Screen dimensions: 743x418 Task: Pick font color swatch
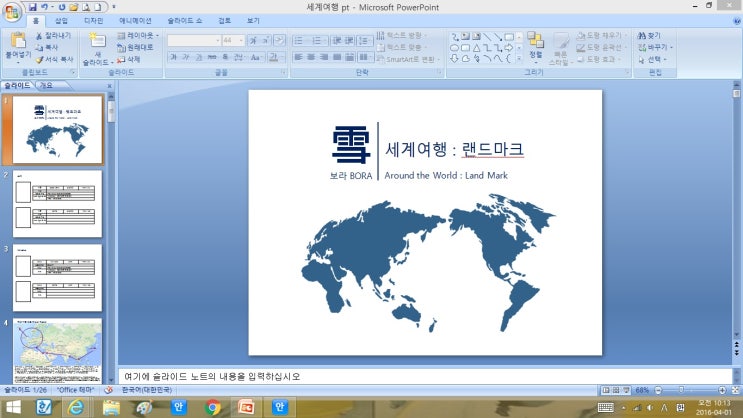click(x=273, y=57)
